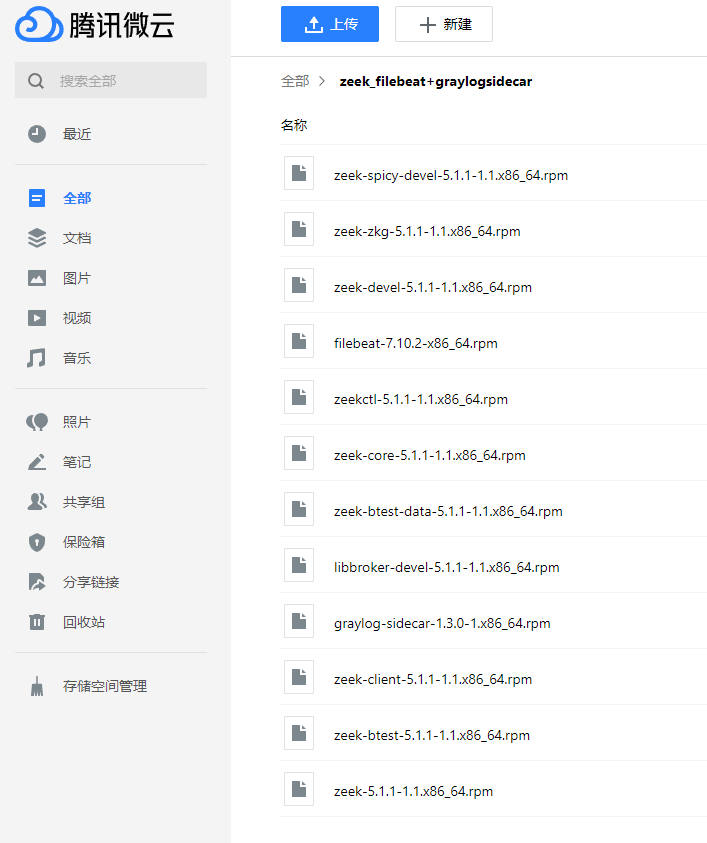This screenshot has height=843, width=707.
Task: Select zeek-zkg-5.1.1-1.1.x86_64.rpm file name
Action: point(427,231)
